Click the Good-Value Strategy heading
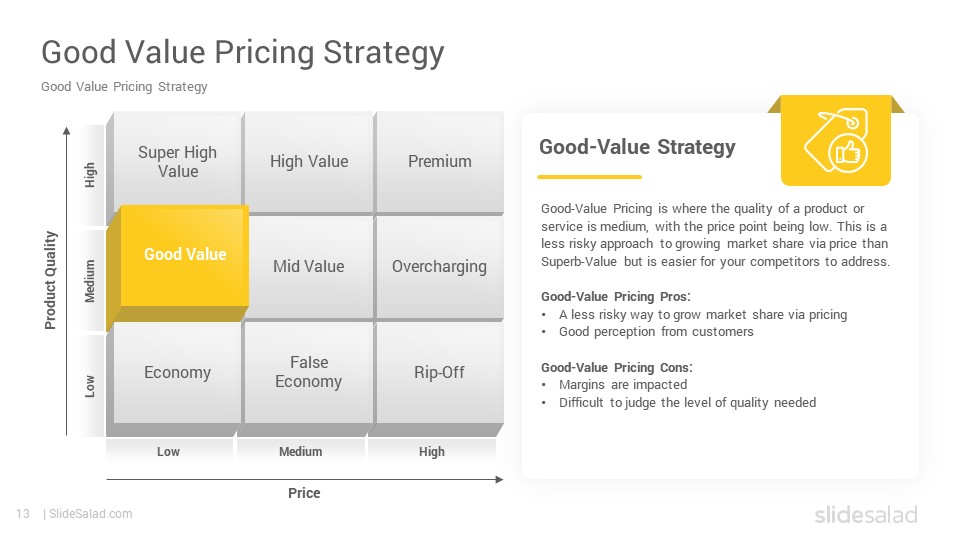 637,147
